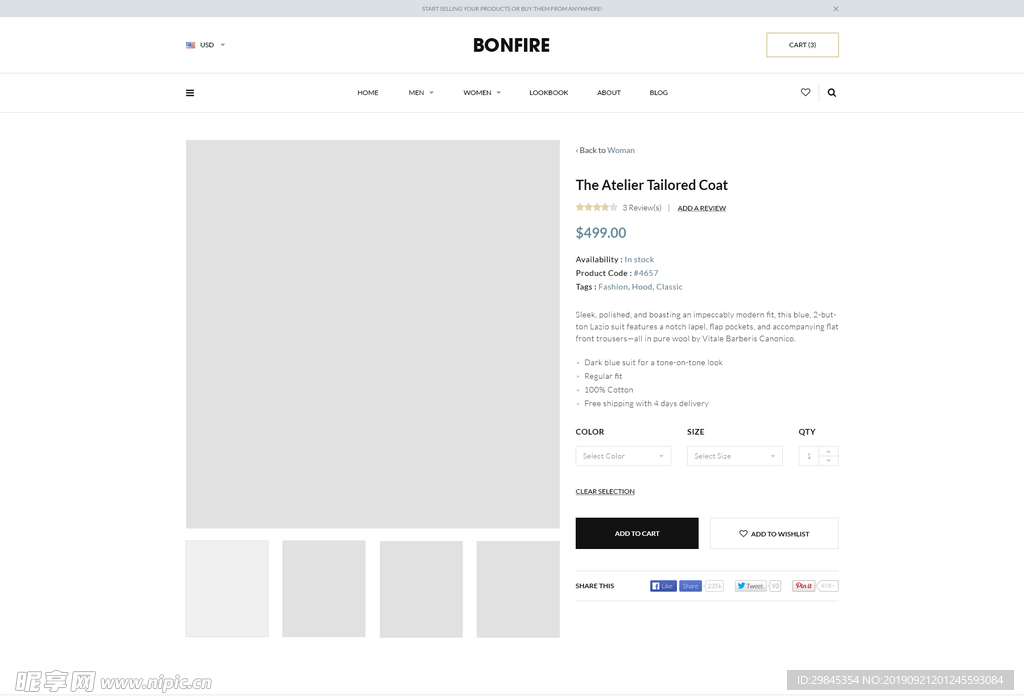
Task: Click the blue Facebook Share button
Action: pyautogui.click(x=690, y=586)
